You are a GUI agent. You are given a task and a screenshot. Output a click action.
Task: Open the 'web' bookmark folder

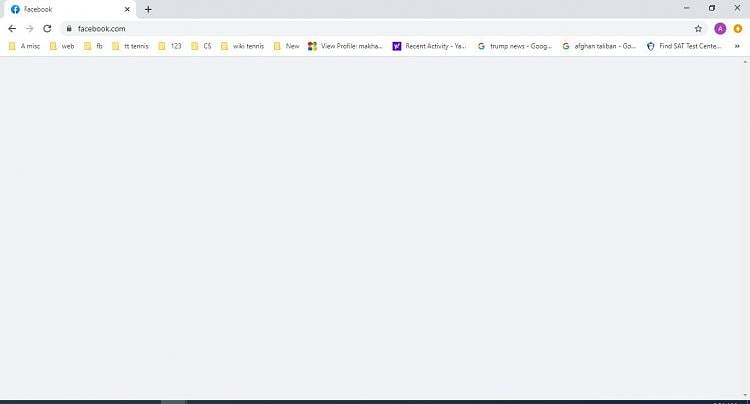pyautogui.click(x=62, y=46)
